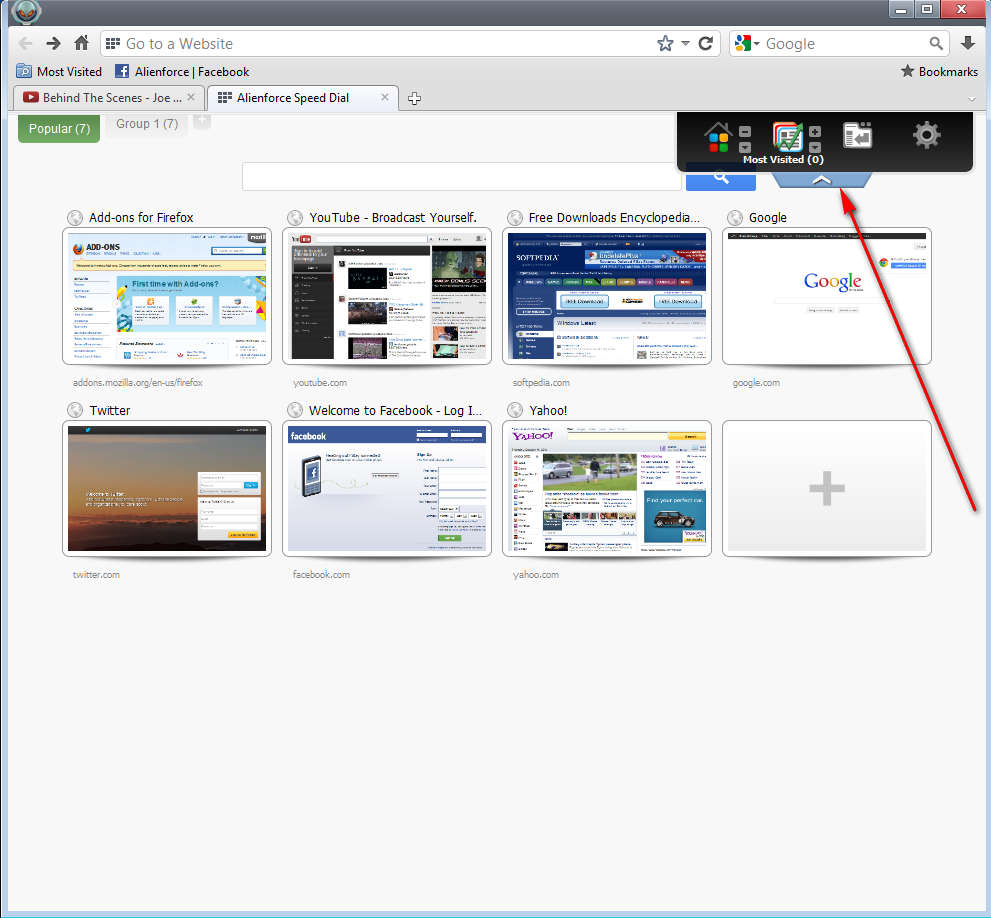Image resolution: width=991 pixels, height=918 pixels.
Task: Open the downloads arrow icon
Action: [x=968, y=43]
